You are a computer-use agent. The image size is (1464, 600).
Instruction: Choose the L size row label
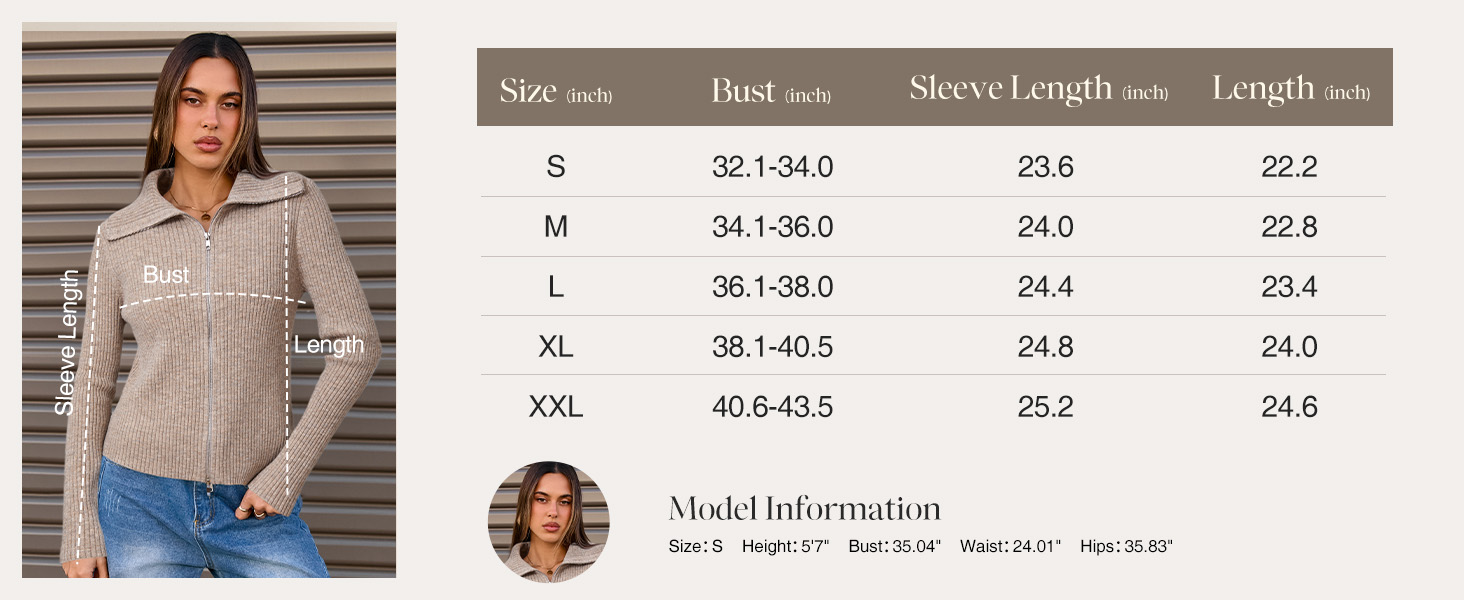pyautogui.click(x=556, y=287)
